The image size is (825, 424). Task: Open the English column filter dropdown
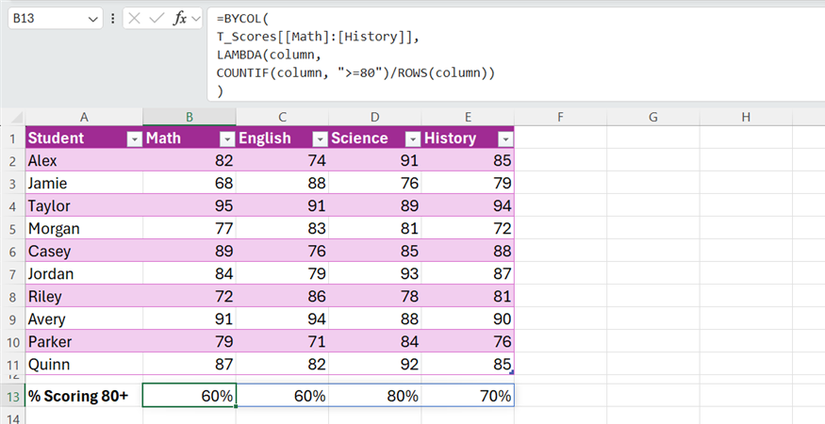tap(320, 139)
